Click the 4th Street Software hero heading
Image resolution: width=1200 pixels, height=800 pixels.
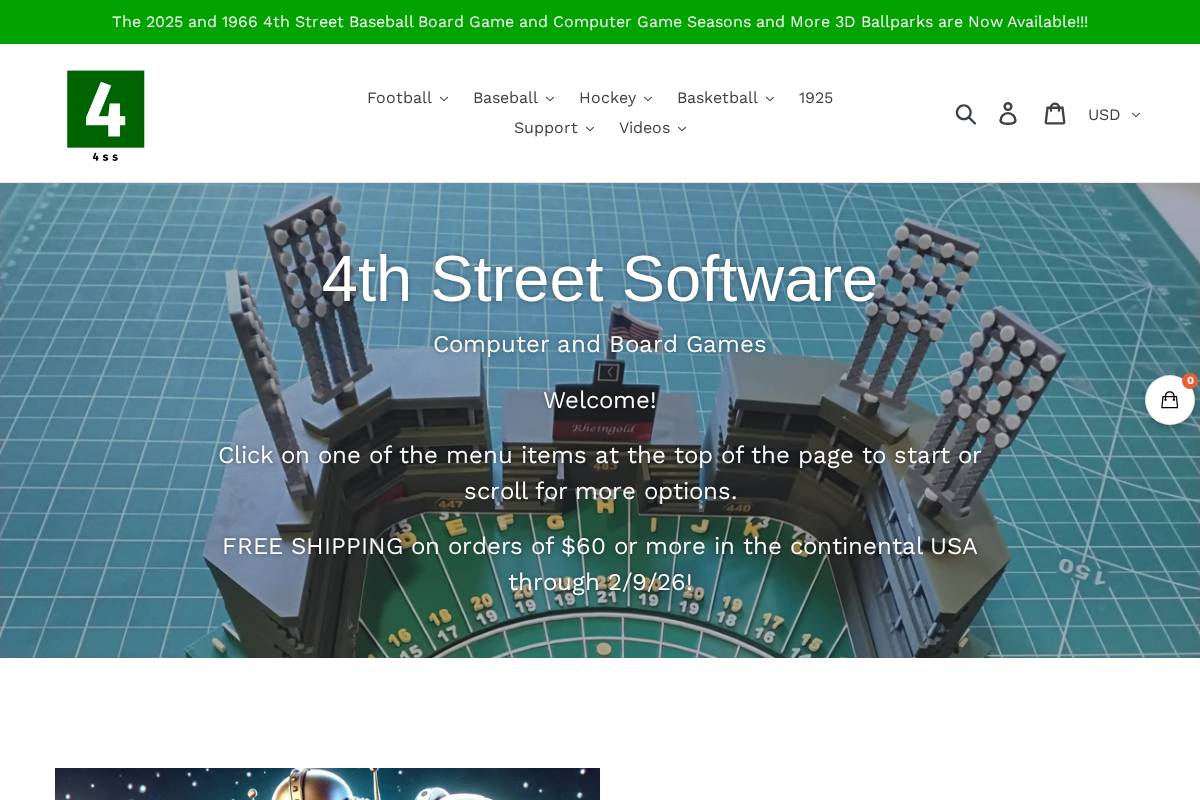[600, 280]
